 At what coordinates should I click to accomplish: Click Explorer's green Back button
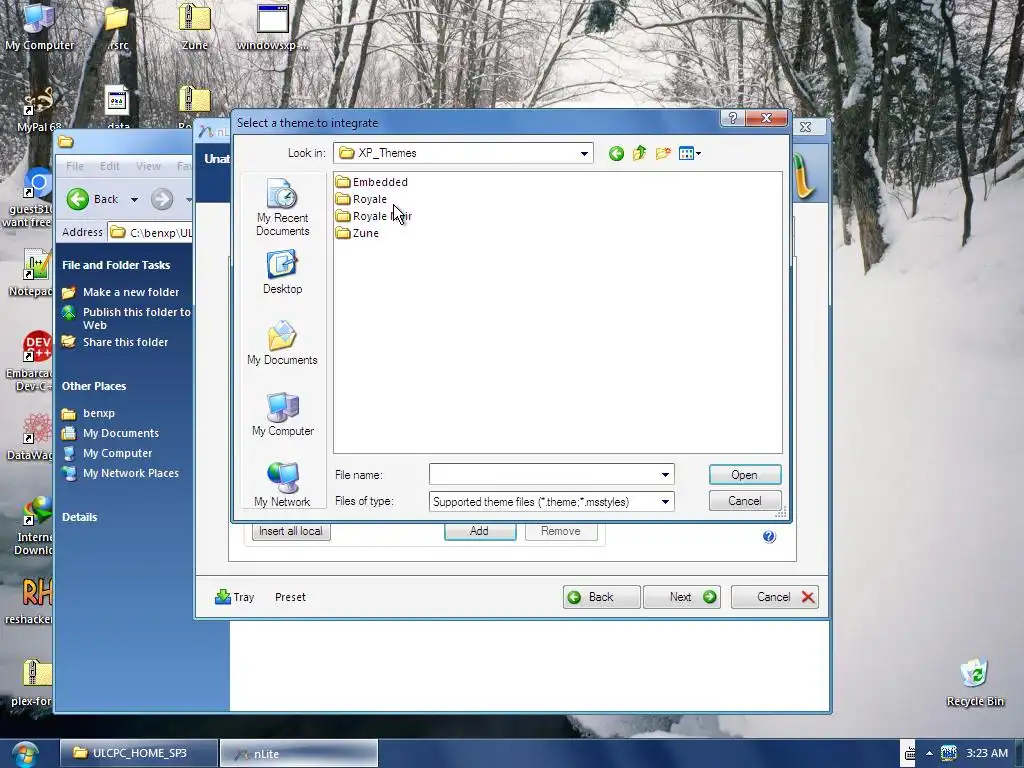(93, 199)
